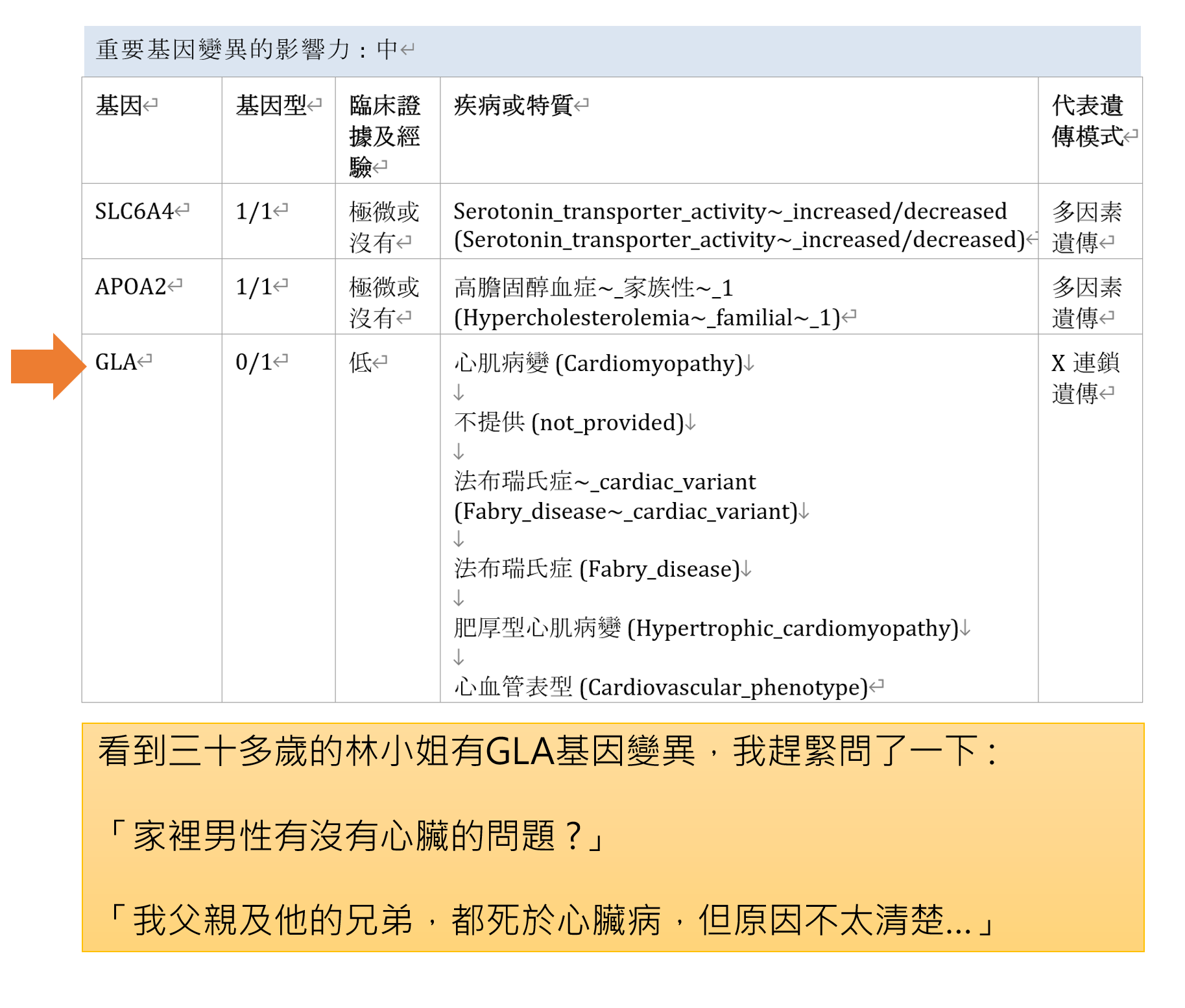
Task: Click the Serotonin_transporter_activity trait text
Action: click(x=739, y=226)
